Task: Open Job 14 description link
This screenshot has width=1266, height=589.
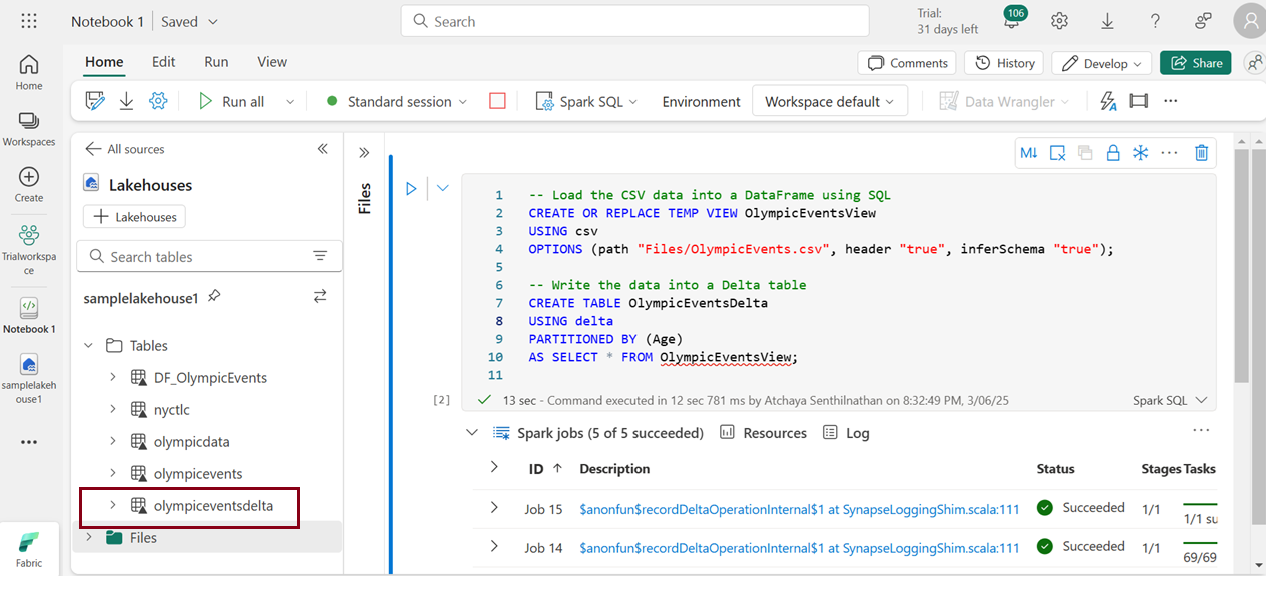Action: (799, 548)
